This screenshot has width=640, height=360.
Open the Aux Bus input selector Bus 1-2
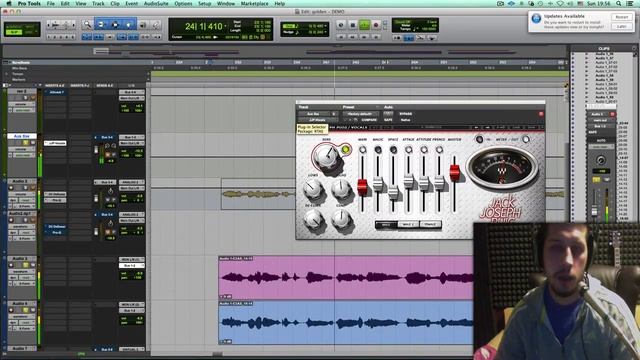tap(131, 138)
